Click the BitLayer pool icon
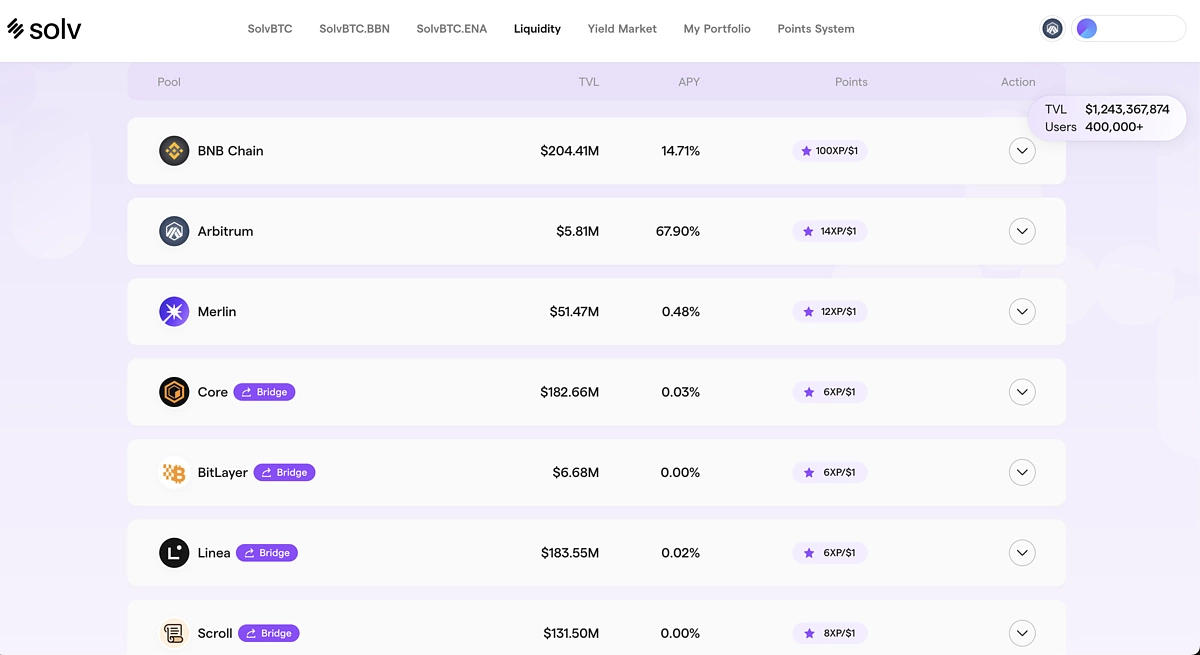Viewport: 1200px width, 655px height. click(174, 472)
